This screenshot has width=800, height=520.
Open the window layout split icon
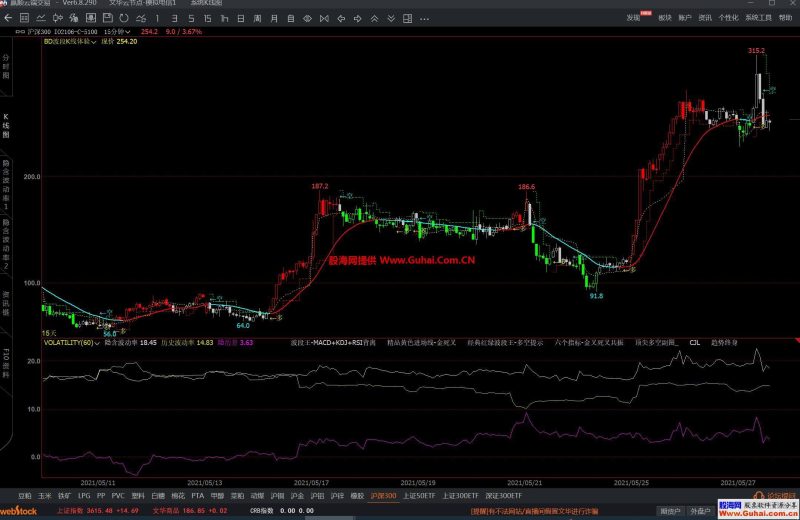pyautogui.click(x=408, y=19)
